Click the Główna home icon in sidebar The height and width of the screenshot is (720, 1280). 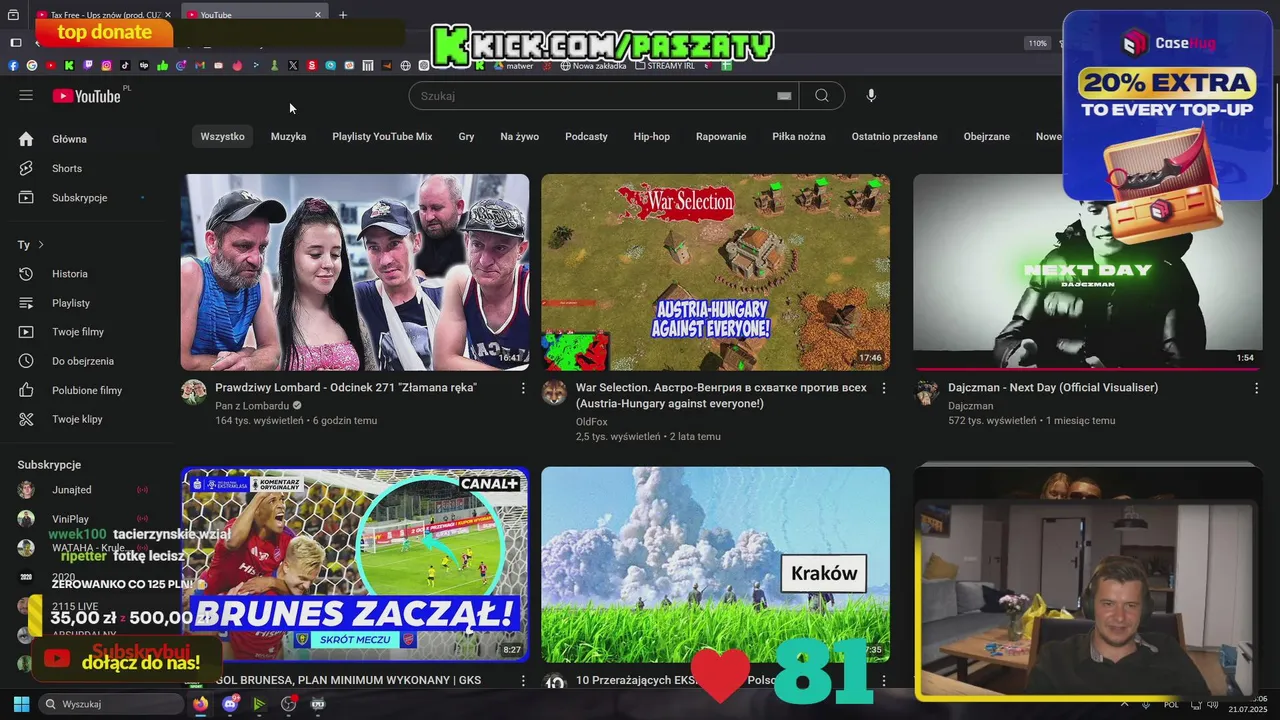tap(27, 139)
